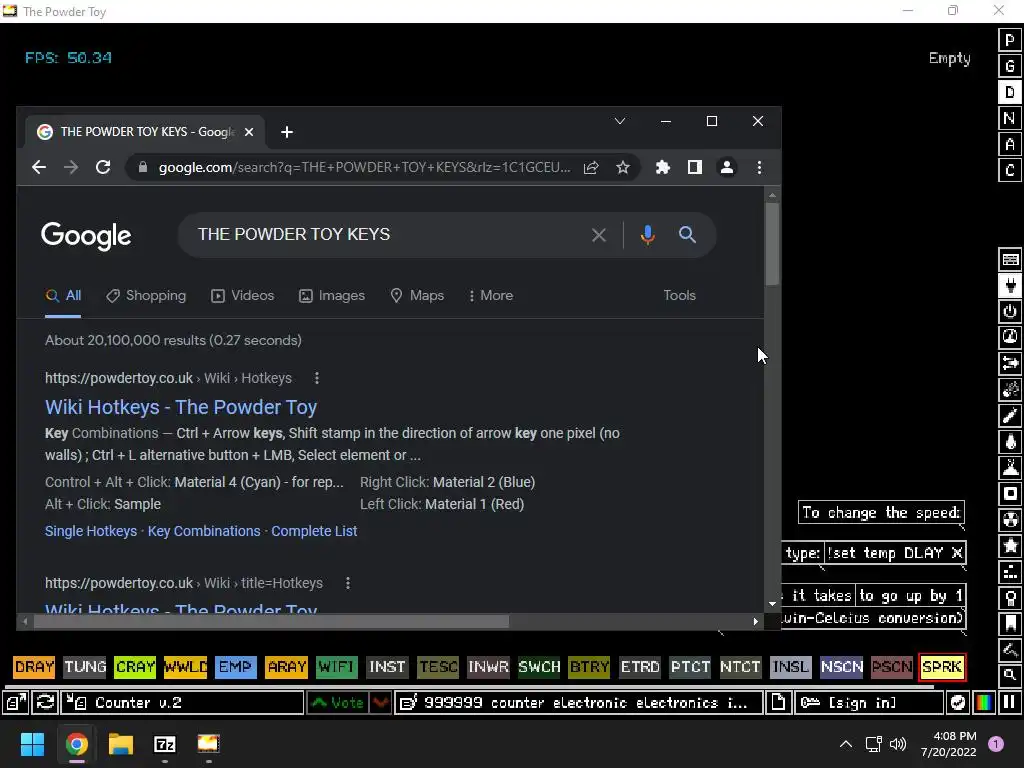Open the Powder Toy console C button
Image resolution: width=1024 pixels, height=768 pixels.
[x=1010, y=170]
